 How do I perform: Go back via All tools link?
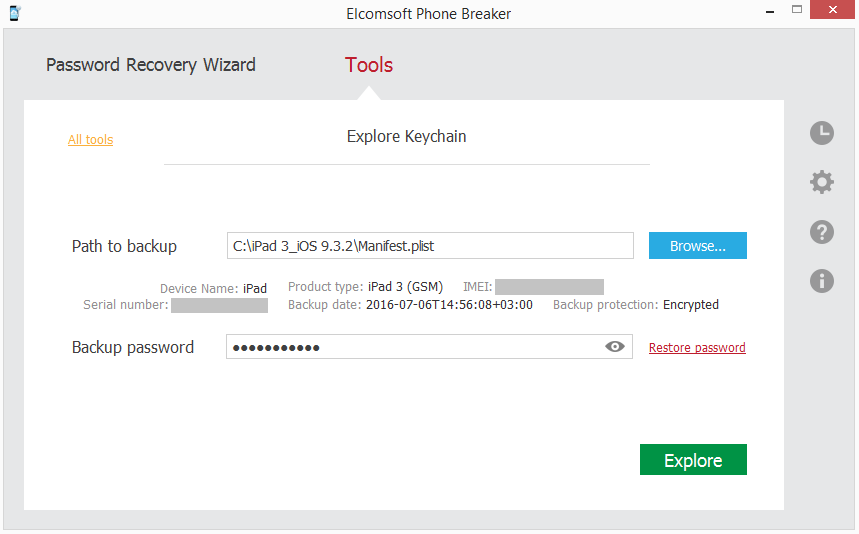pos(90,140)
